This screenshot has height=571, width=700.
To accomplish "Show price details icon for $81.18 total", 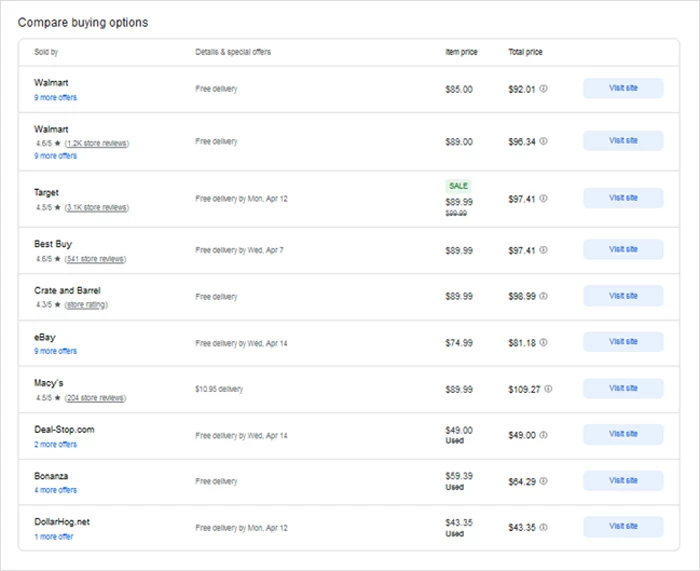I will pos(544,342).
